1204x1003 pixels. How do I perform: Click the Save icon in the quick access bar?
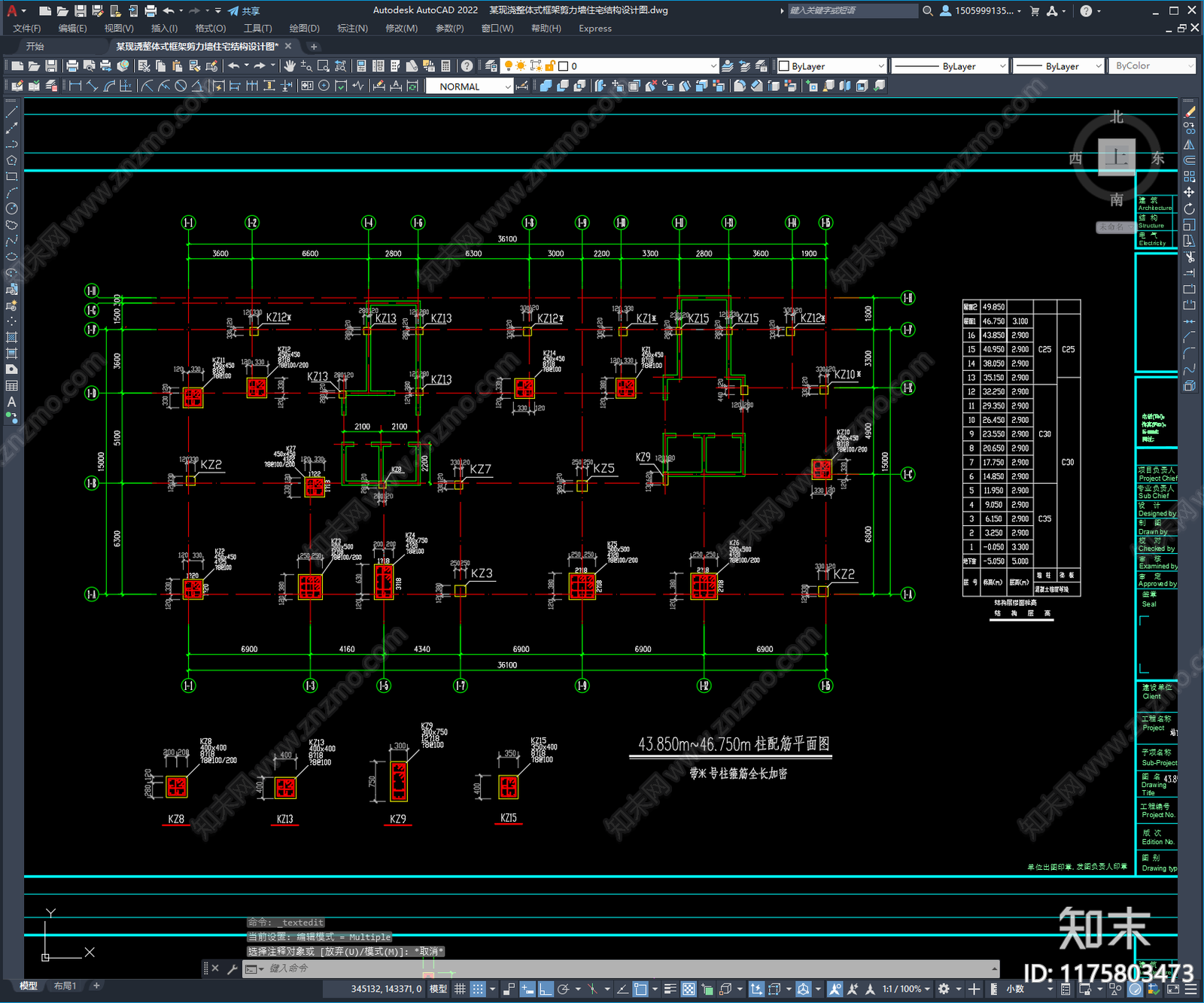coord(80,11)
